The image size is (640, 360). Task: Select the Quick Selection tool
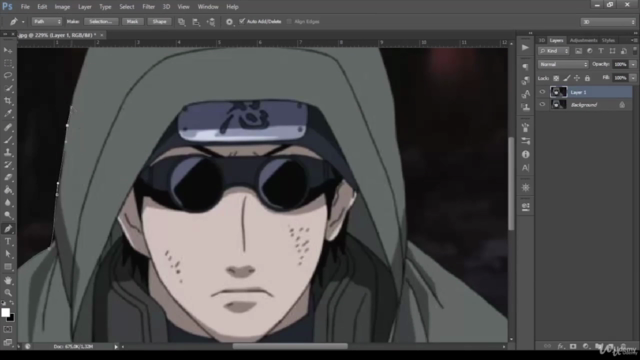pos(8,88)
